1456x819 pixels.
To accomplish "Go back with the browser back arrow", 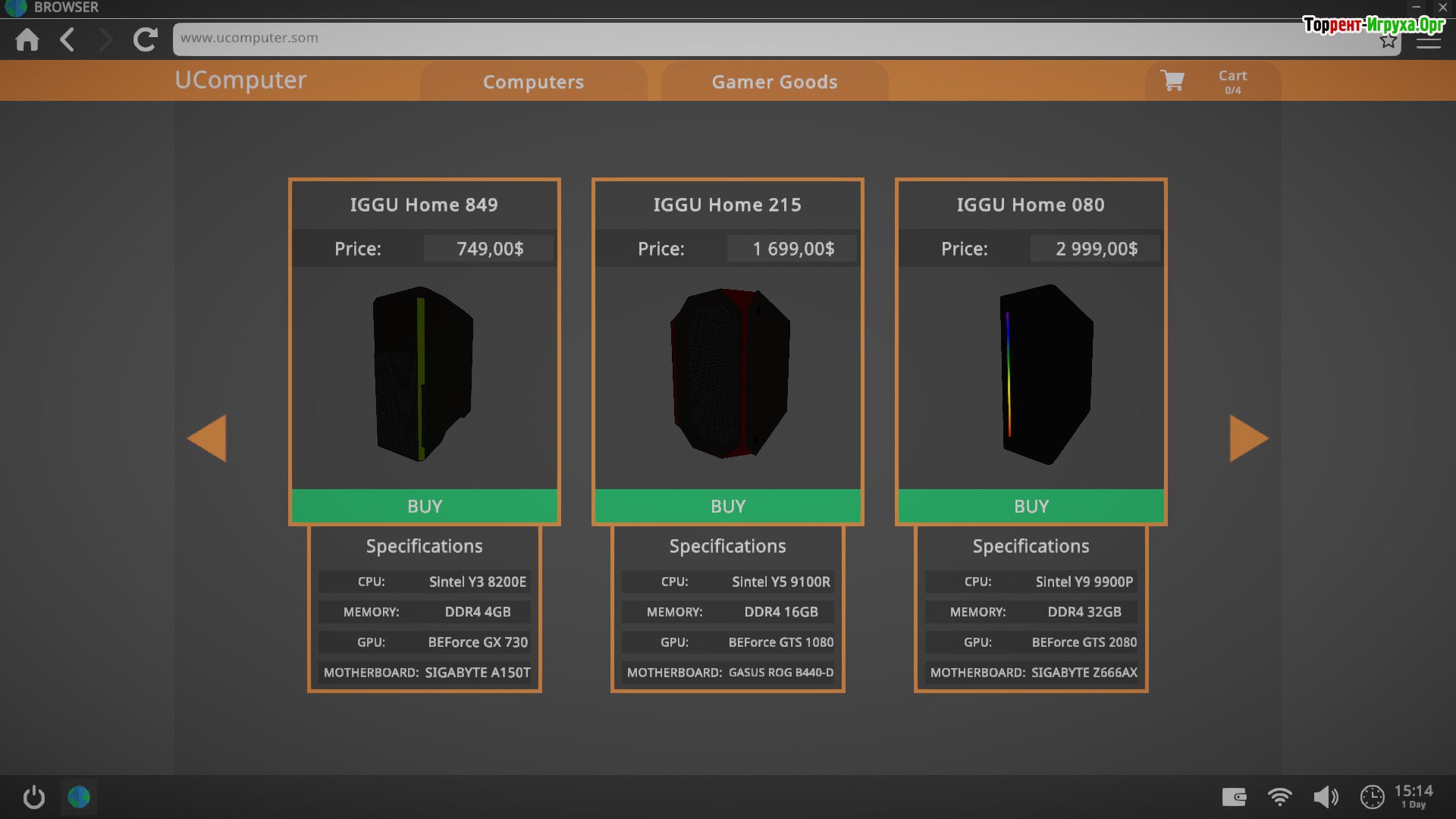I will [67, 39].
